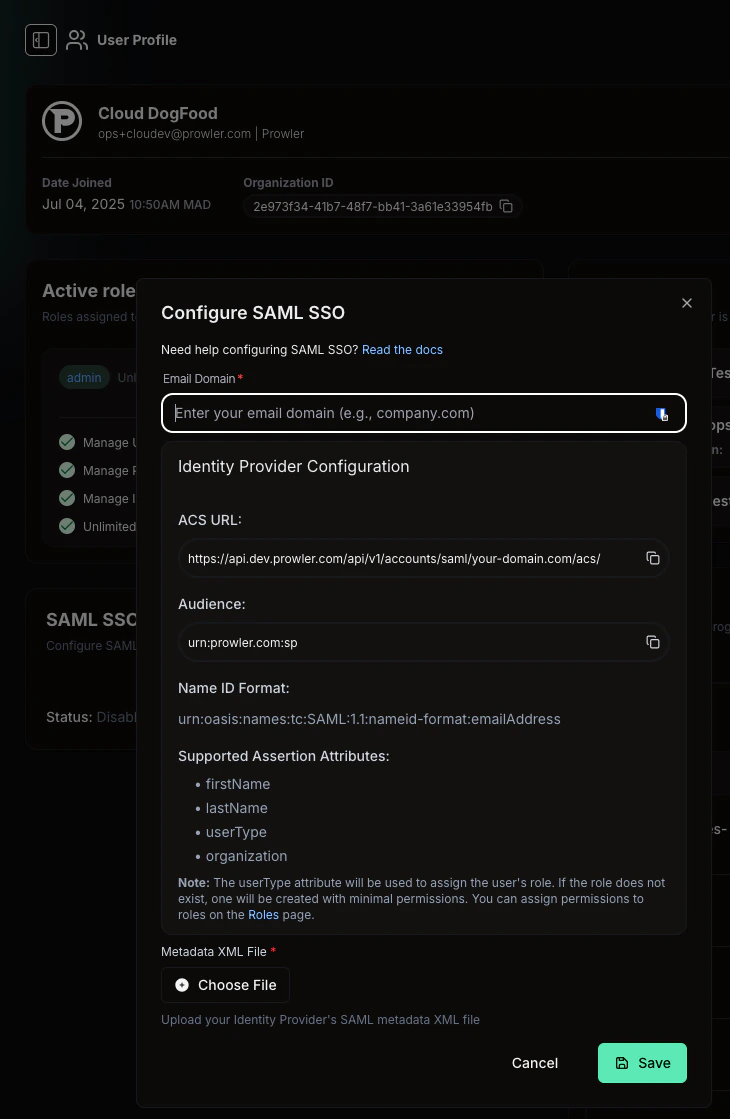Click the checkmark beside the third Manage permission
The height and width of the screenshot is (1119, 730).
click(66, 498)
